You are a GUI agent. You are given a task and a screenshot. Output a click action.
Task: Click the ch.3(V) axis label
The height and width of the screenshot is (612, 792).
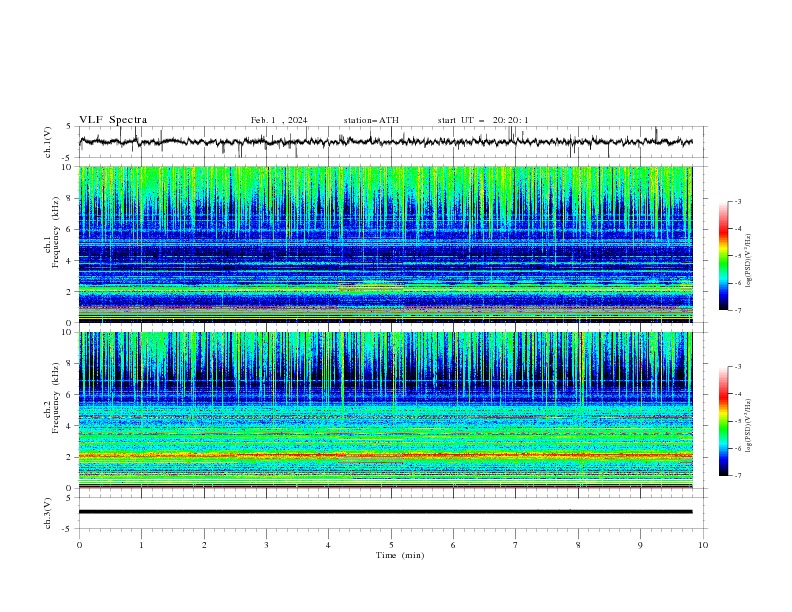pos(48,513)
